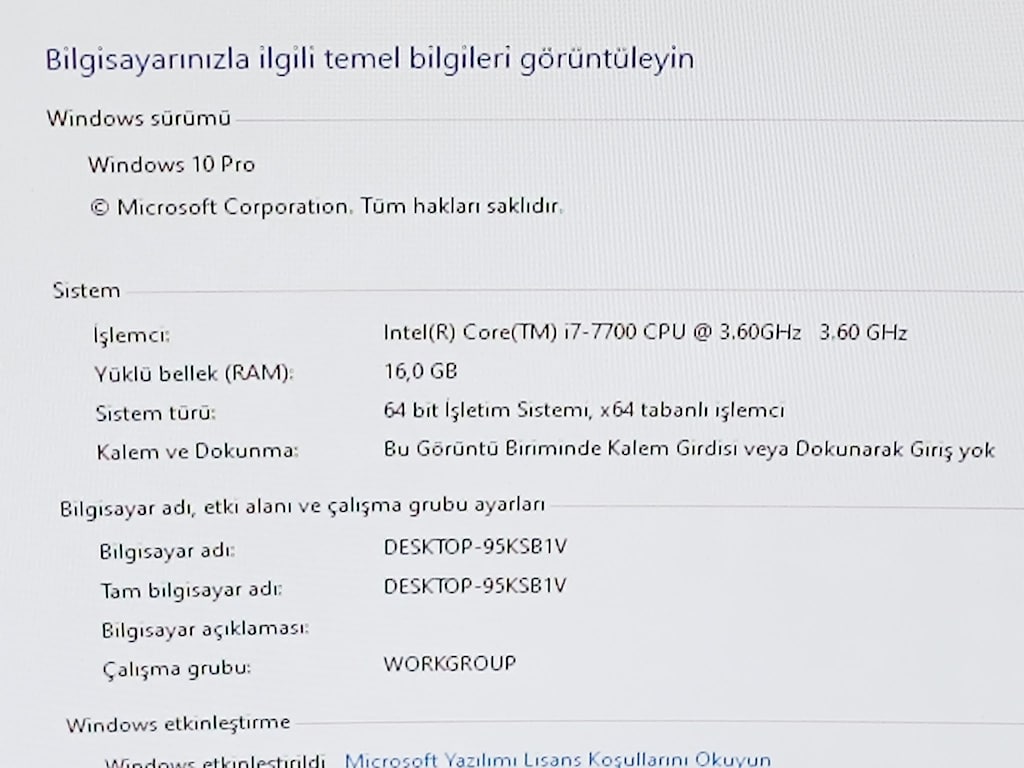This screenshot has width=1024, height=768.
Task: Click the 'Tam bilgisayar adı:' label
Action: (x=191, y=590)
